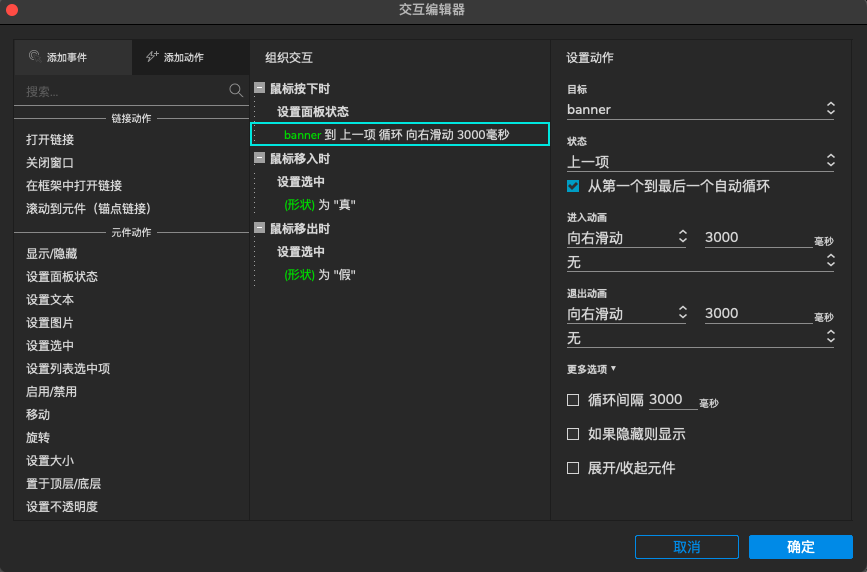Viewport: 867px width, 572px height.
Task: Collapse the 更多选项 section
Action: coord(591,369)
